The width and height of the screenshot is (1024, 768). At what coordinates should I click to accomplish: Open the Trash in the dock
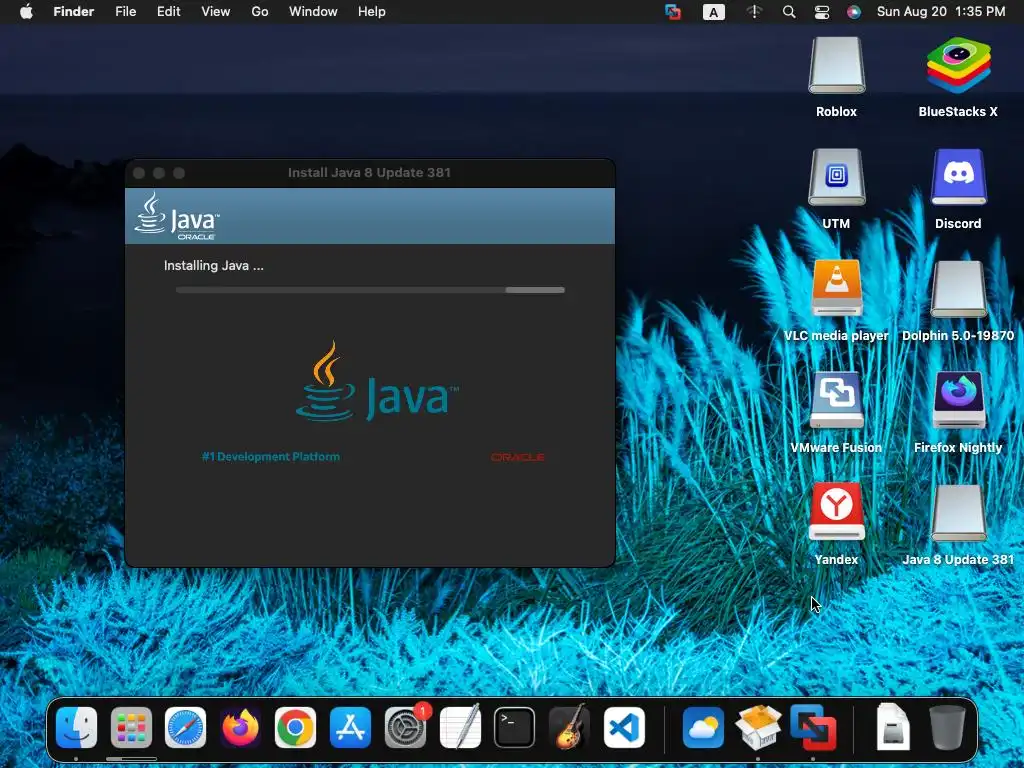pos(947,727)
